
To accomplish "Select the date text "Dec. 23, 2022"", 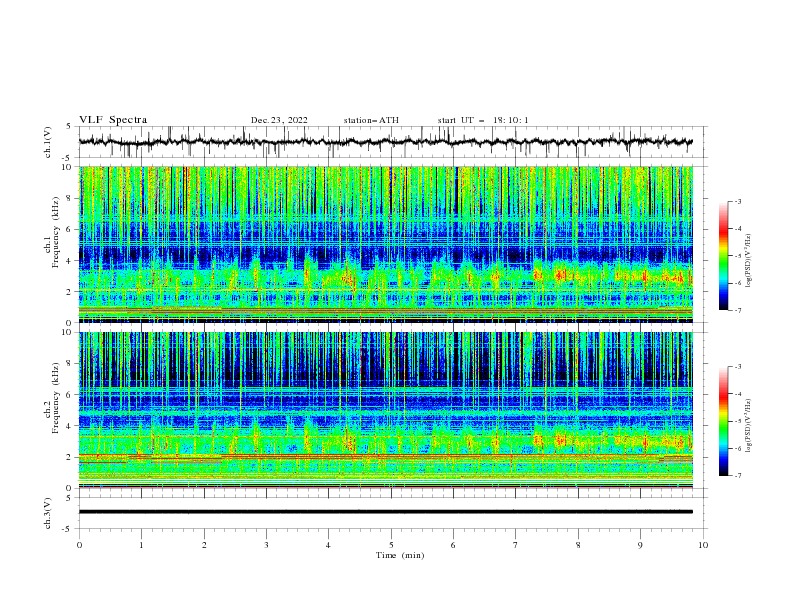I will tap(279, 120).
